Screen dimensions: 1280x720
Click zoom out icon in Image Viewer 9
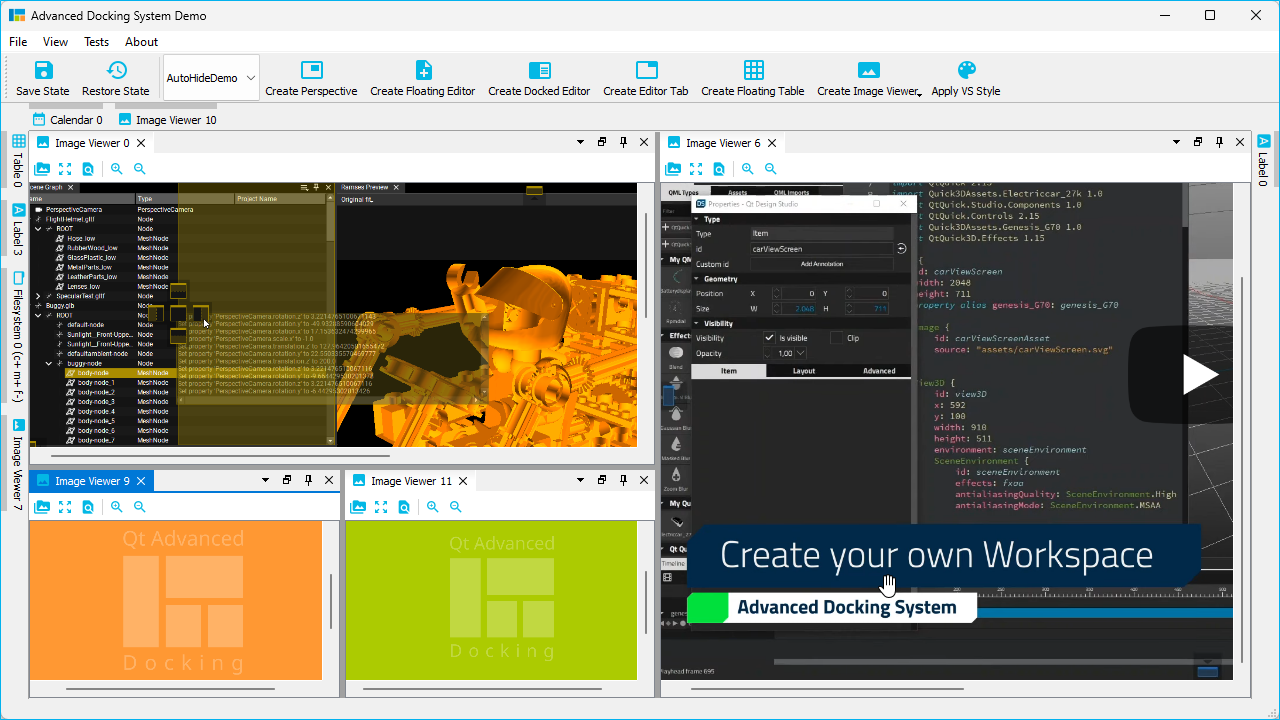tap(140, 507)
